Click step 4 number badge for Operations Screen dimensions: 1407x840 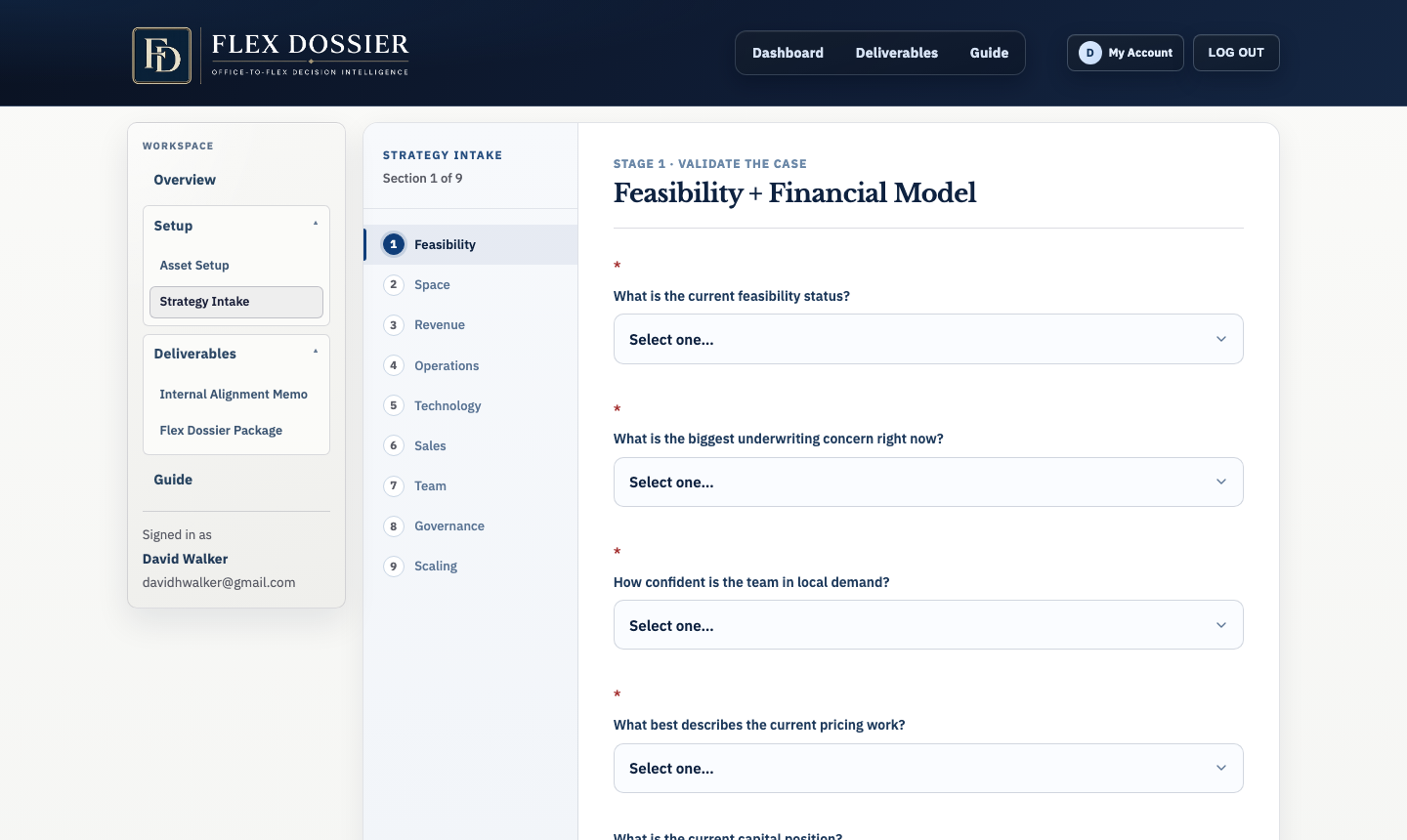pyautogui.click(x=394, y=365)
